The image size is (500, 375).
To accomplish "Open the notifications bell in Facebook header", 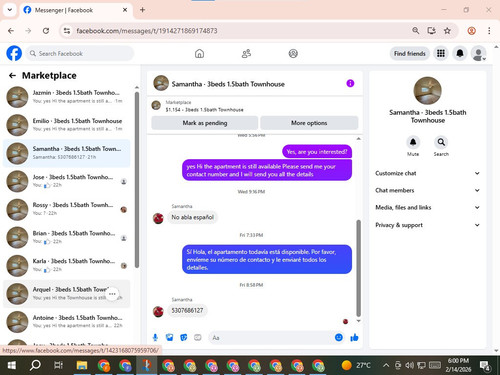I will 460,53.
